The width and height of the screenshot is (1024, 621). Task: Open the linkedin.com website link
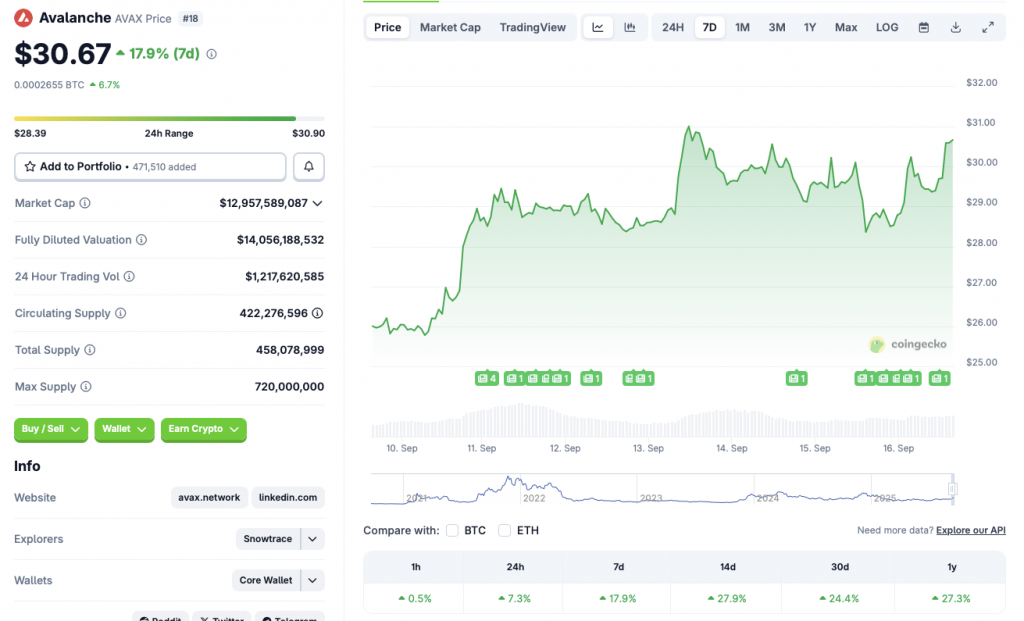tap(288, 498)
